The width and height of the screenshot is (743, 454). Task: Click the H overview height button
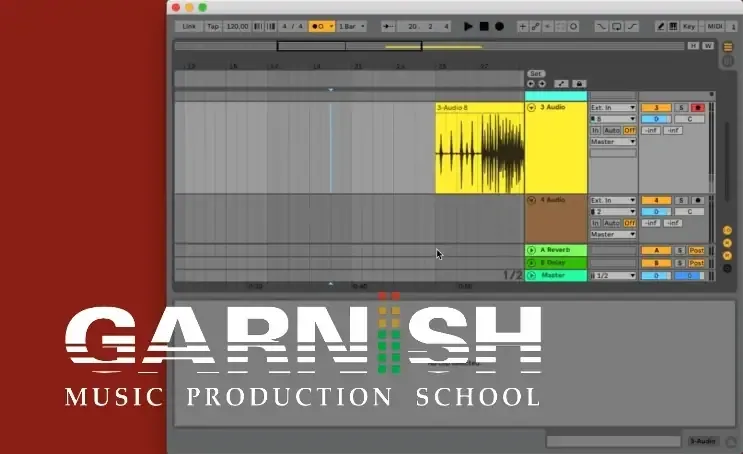pos(693,45)
